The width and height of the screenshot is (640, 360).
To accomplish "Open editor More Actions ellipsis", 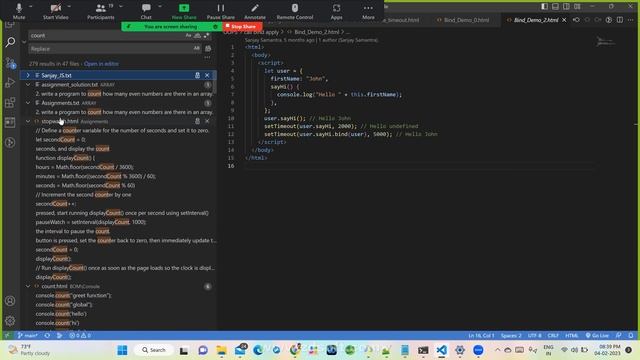I will [x=631, y=20].
